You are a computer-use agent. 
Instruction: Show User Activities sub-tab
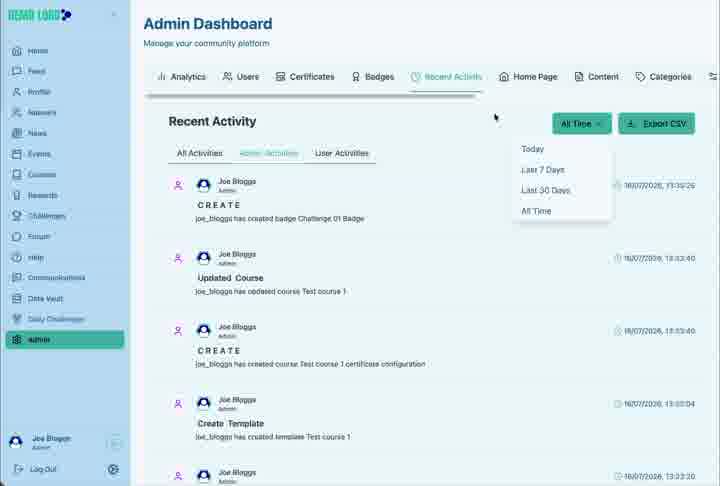click(x=342, y=153)
